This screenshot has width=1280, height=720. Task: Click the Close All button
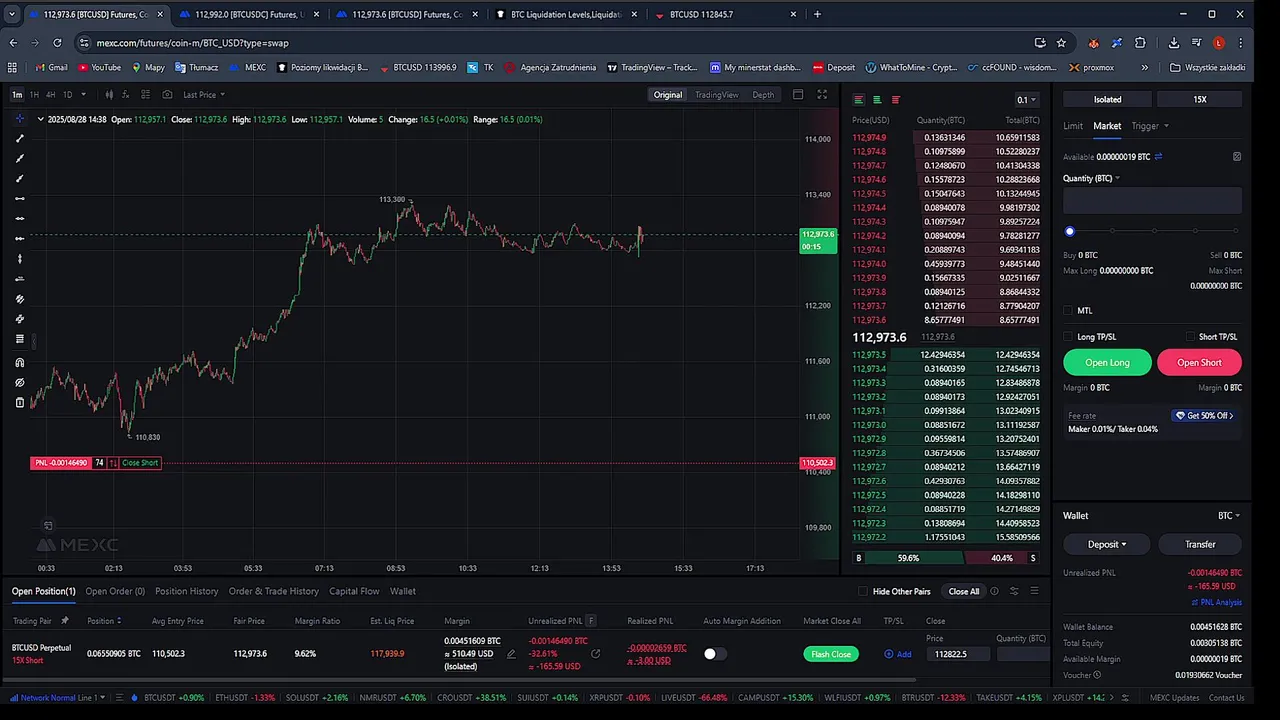pyautogui.click(x=964, y=591)
